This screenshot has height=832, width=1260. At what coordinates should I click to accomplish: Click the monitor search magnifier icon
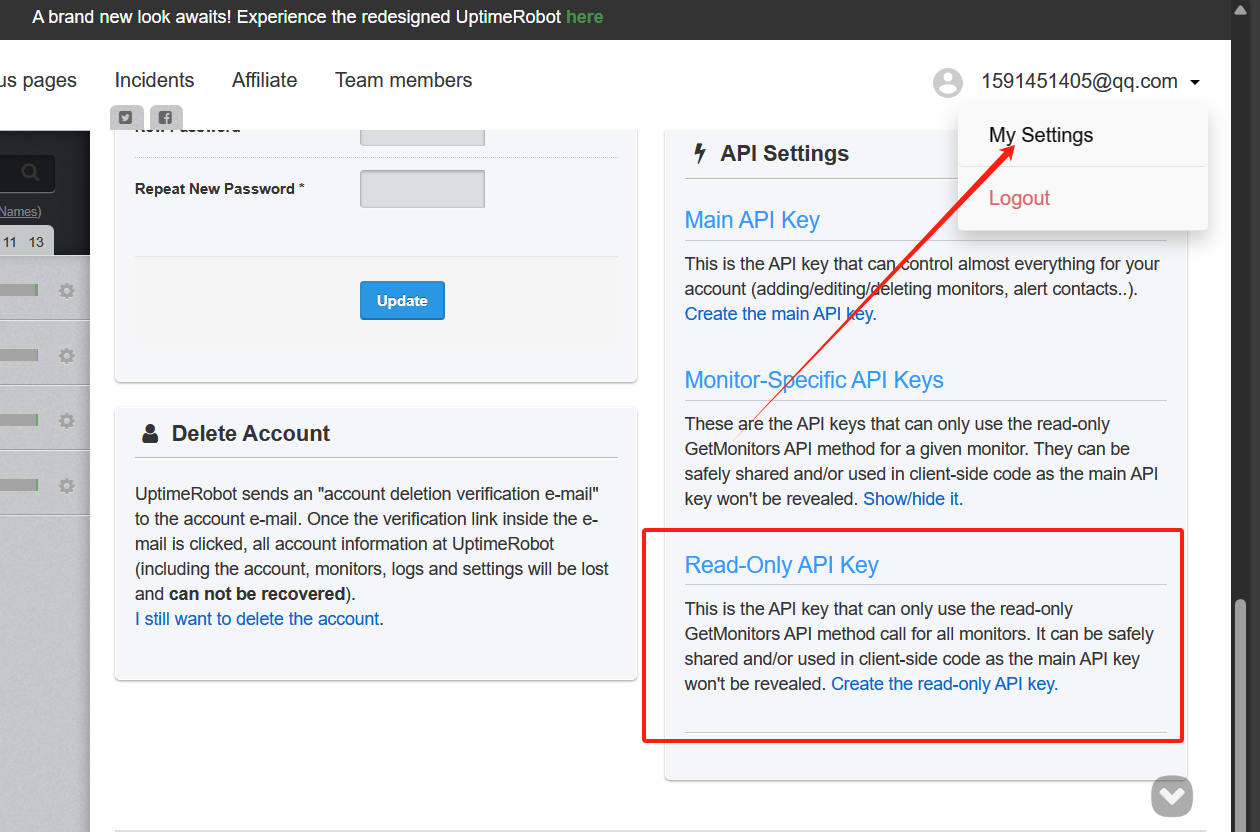30,173
